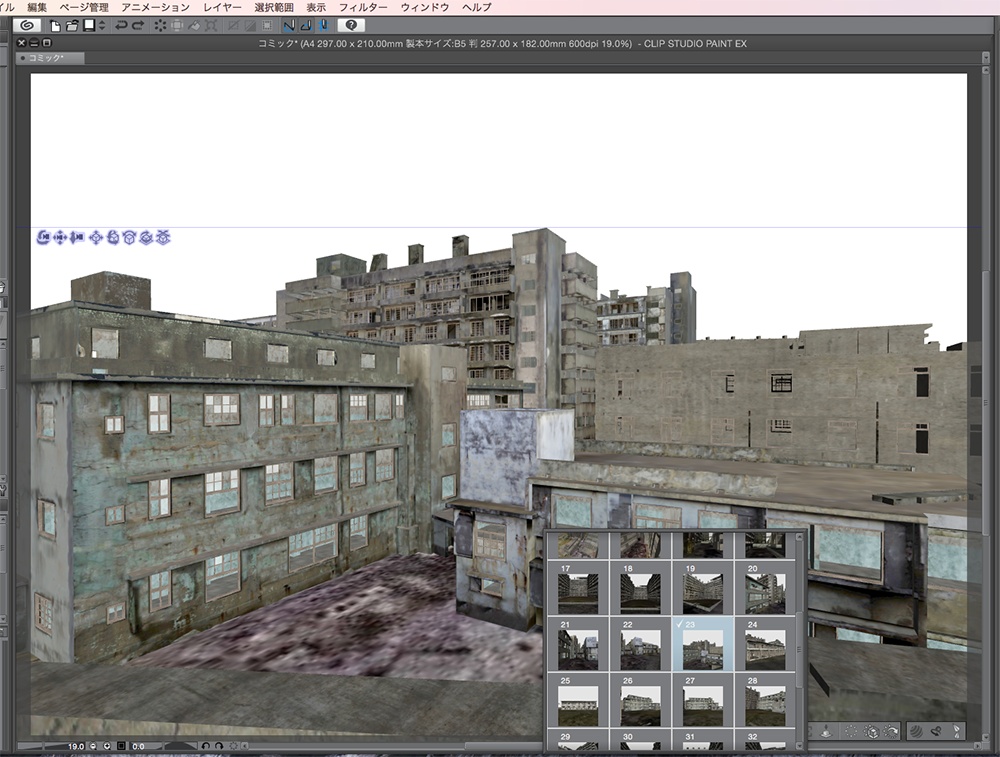Select camera preset thumbnail 24

(x=765, y=649)
